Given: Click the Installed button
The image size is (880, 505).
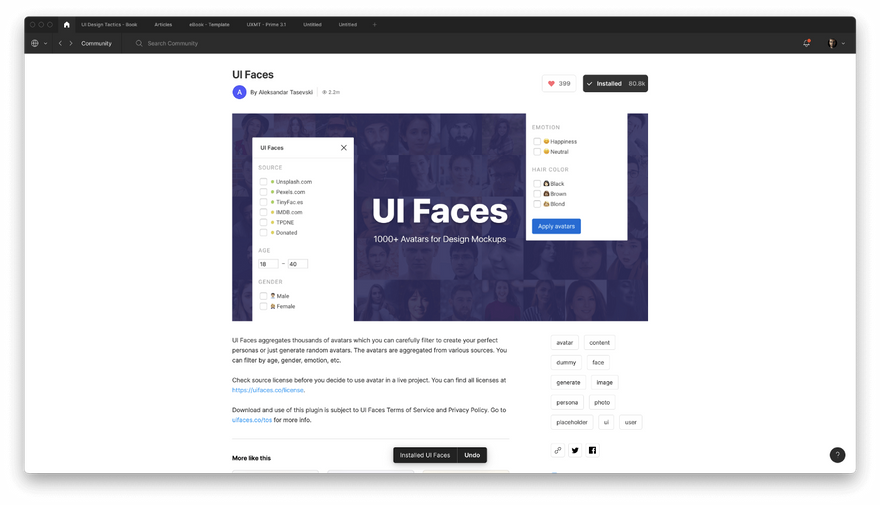Looking at the screenshot, I should pyautogui.click(x=615, y=84).
